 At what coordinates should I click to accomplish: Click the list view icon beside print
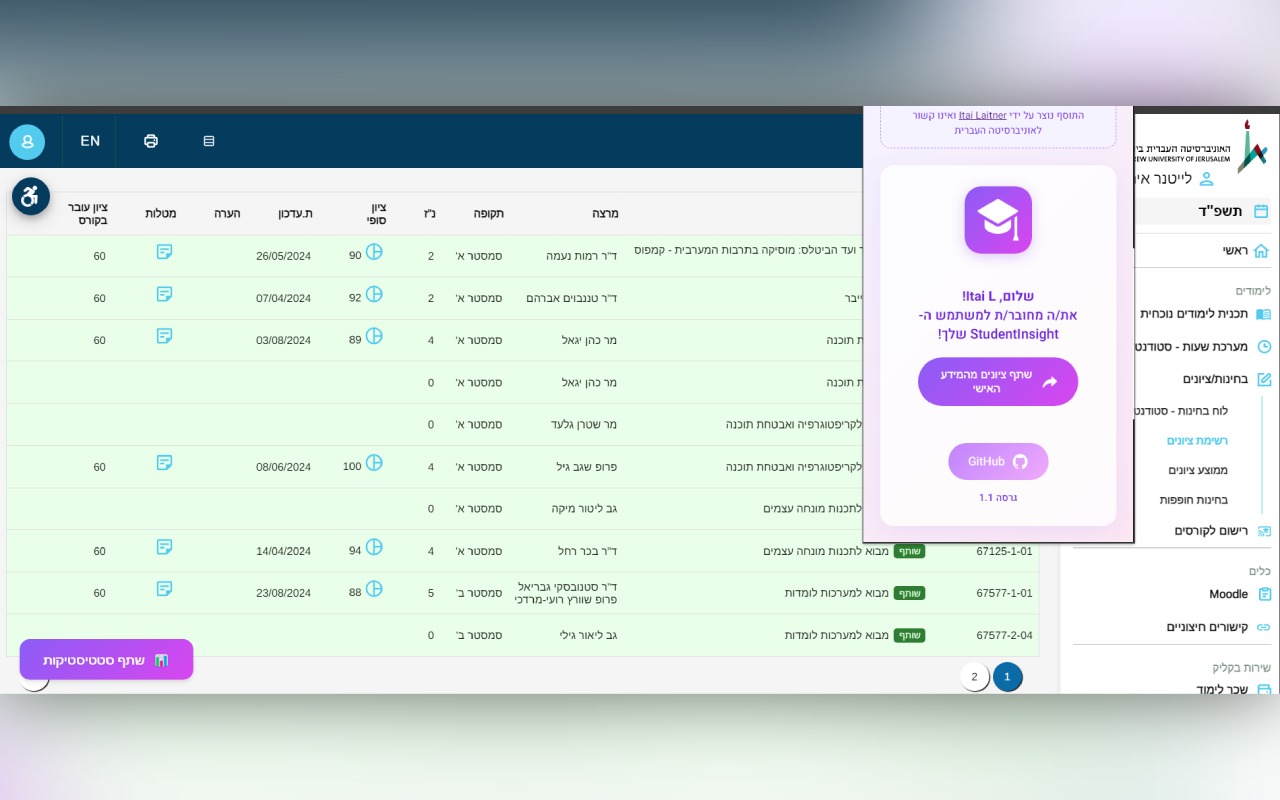click(209, 141)
